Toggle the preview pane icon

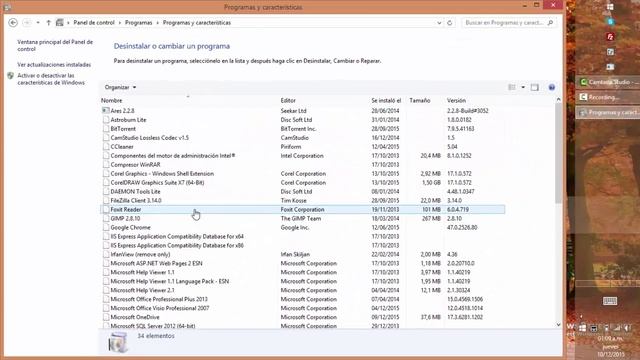click(535, 87)
